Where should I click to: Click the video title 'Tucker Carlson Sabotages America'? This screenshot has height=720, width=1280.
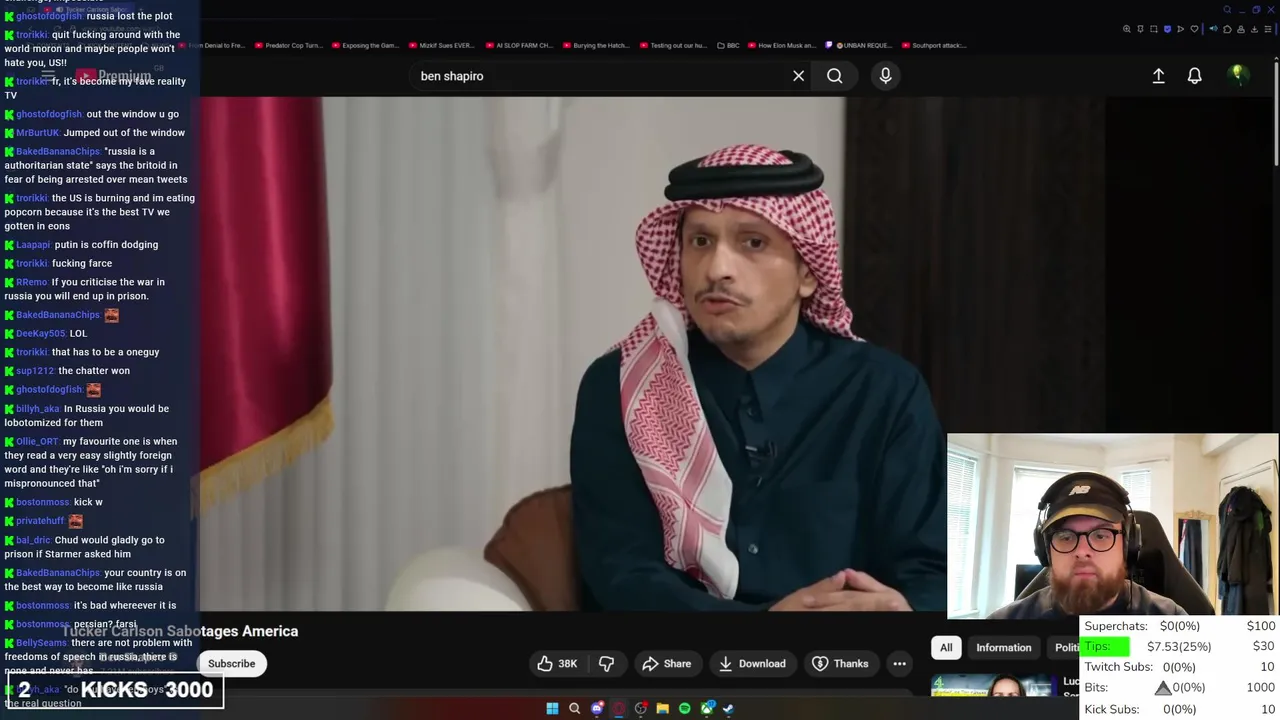(181, 631)
